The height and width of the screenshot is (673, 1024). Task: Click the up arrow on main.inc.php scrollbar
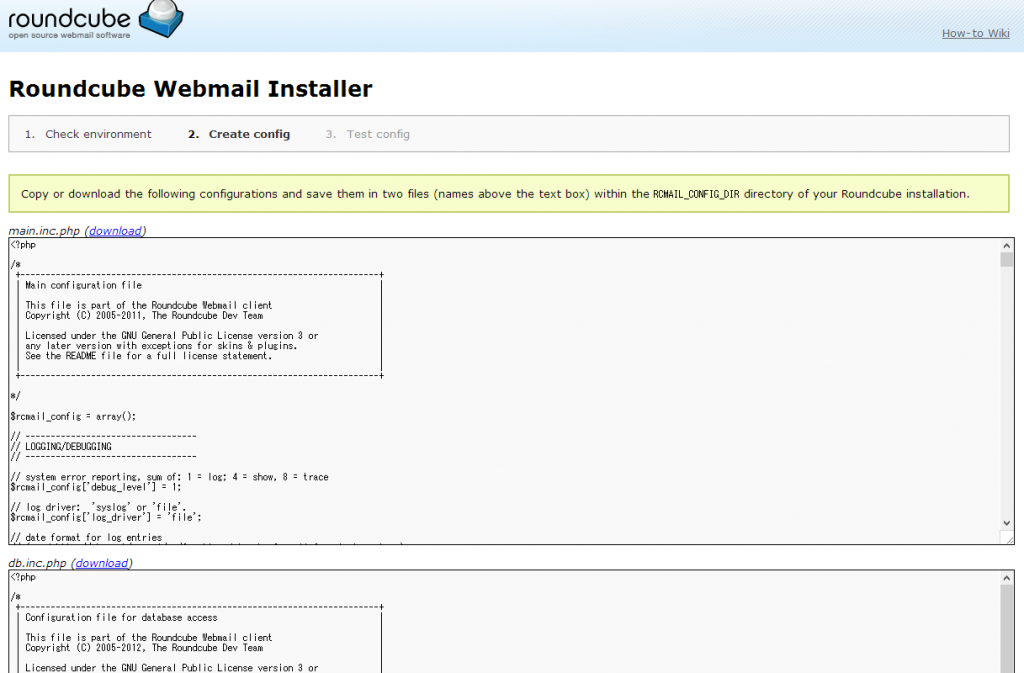click(x=1005, y=243)
